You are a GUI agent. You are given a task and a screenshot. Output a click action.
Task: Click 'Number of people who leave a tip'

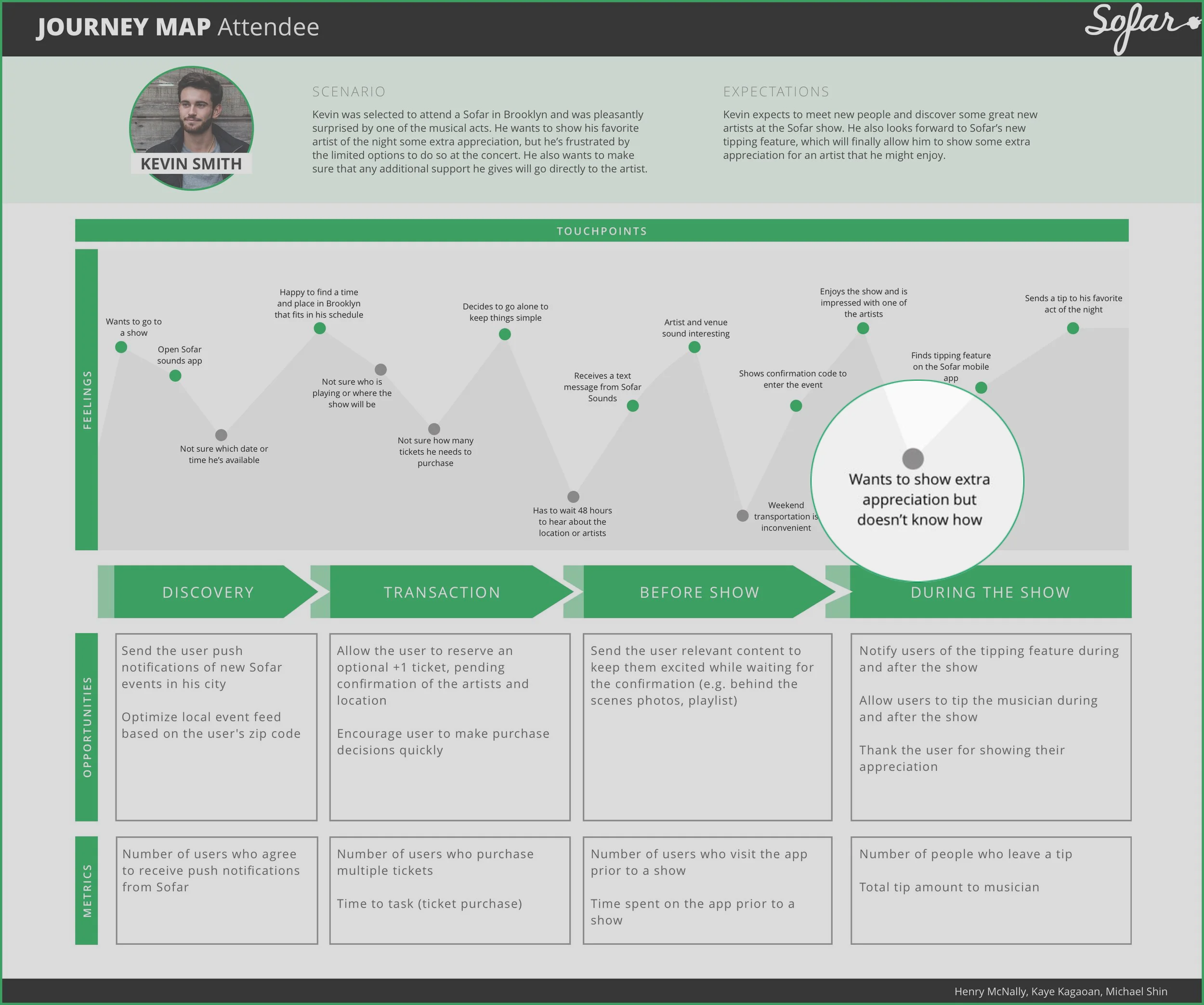click(x=966, y=854)
